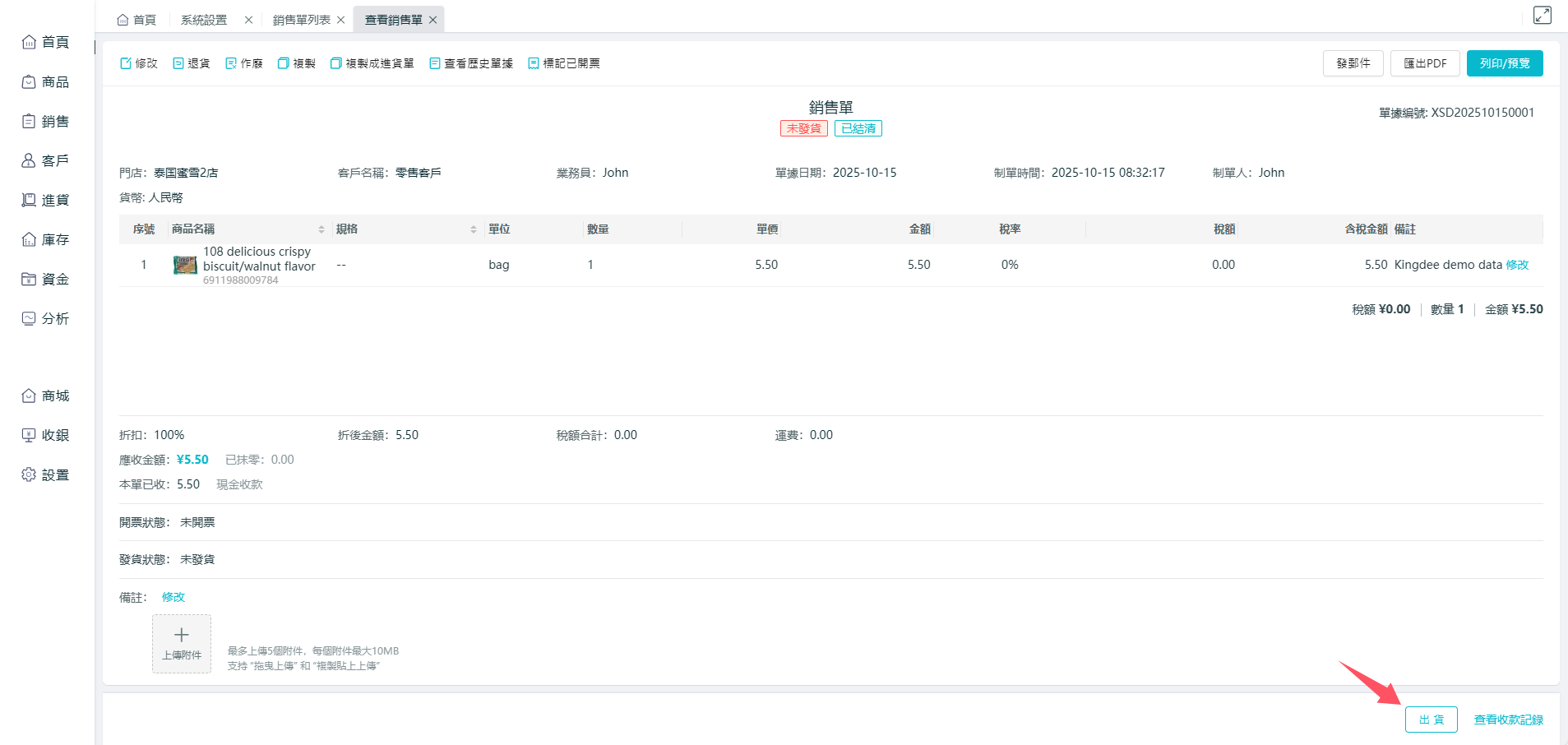This screenshot has width=1568, height=745.
Task: Click the 匯出PDF export button
Action: point(1424,63)
